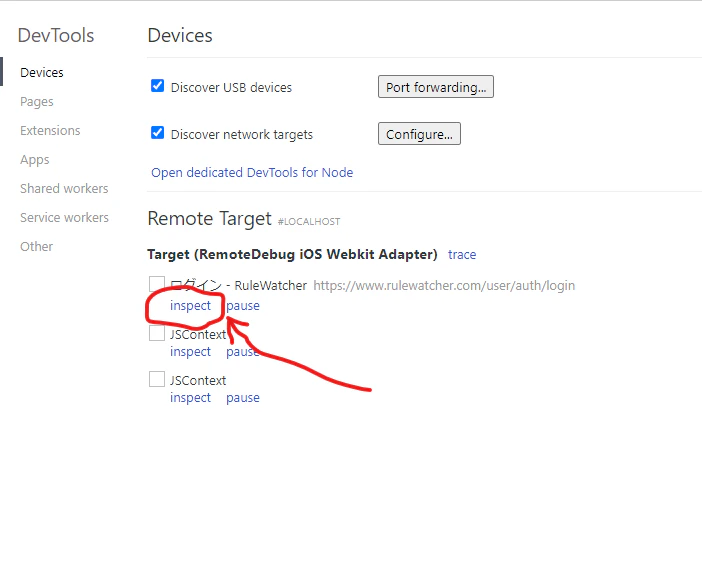The width and height of the screenshot is (702, 575).
Task: Select Apps in the DevTools sidebar
Action: pyautogui.click(x=34, y=160)
